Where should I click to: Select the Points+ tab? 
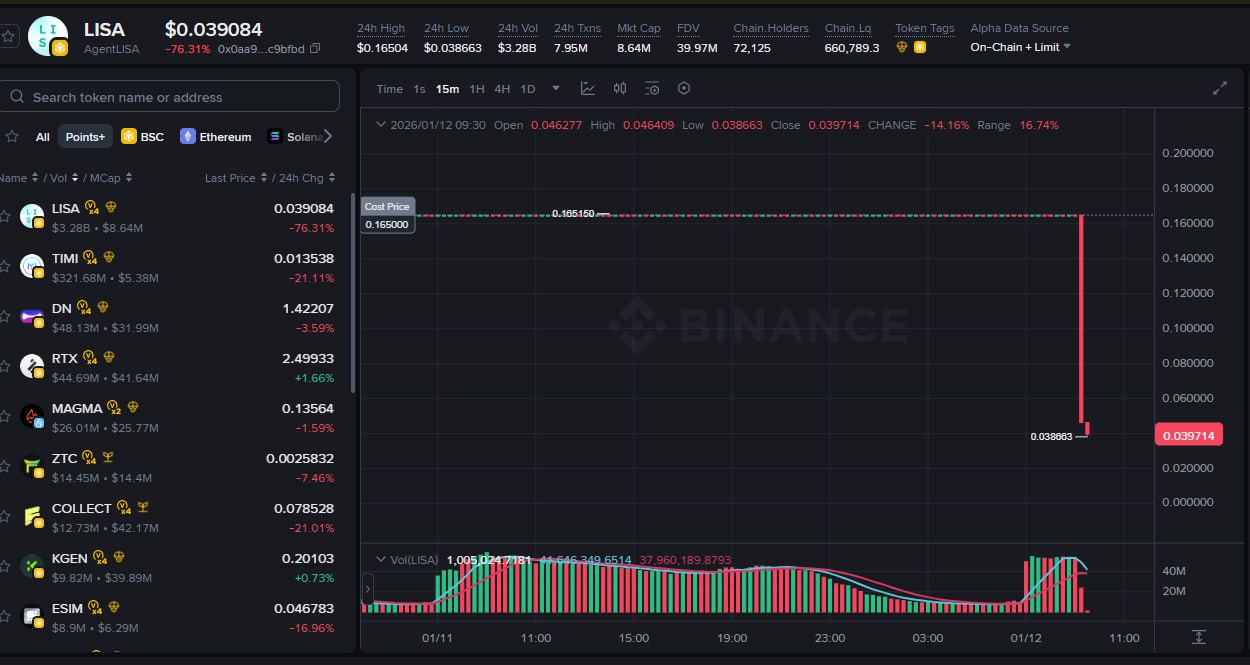click(85, 137)
